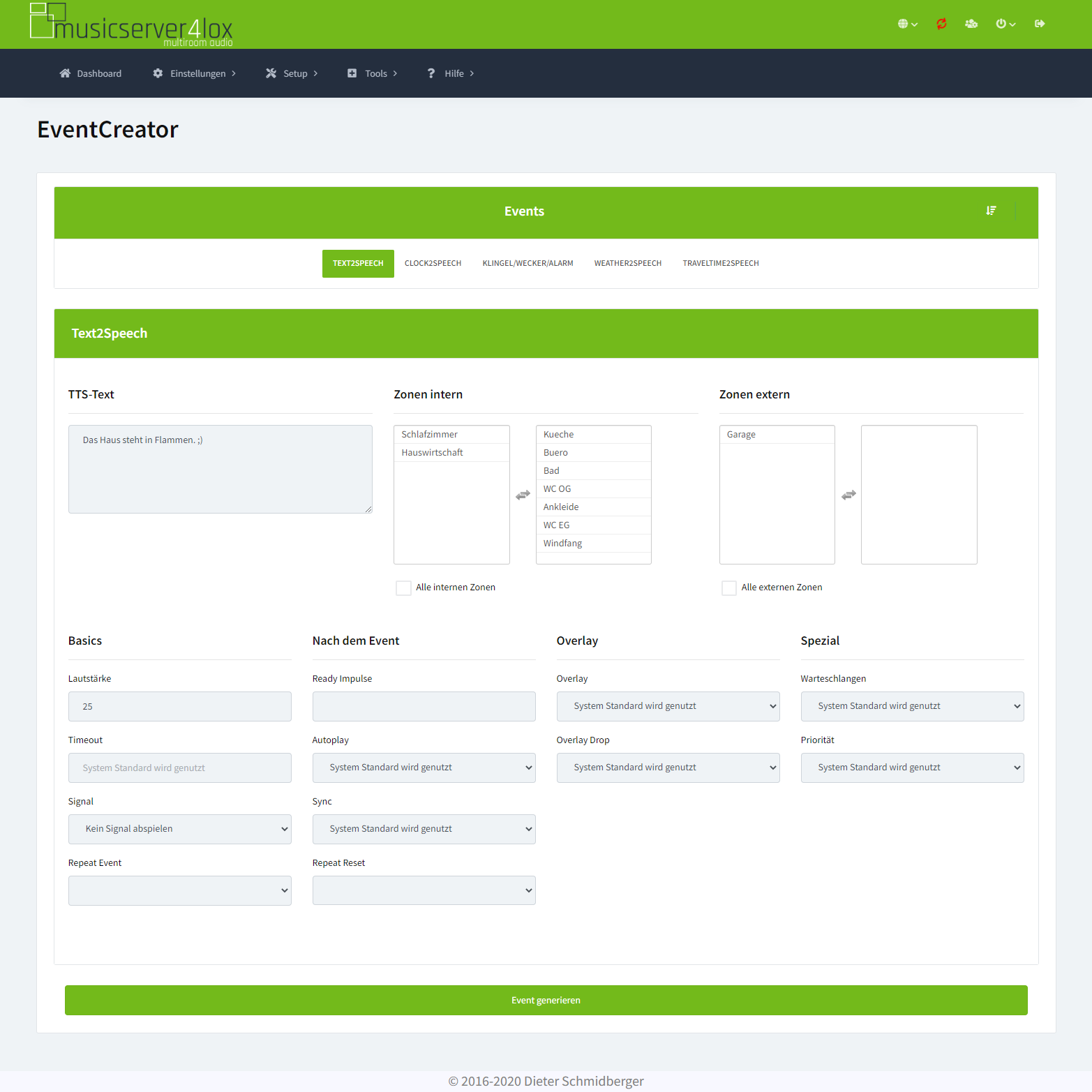Screen dimensions: 1092x1092
Task: Expand the Setup menu
Action: tap(292, 73)
